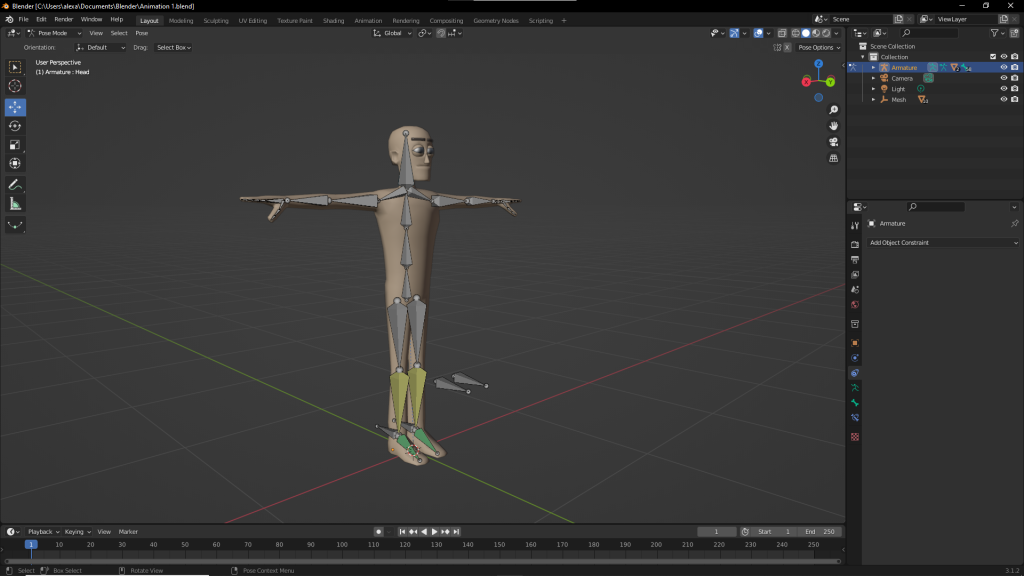Screen dimensions: 1024x576
Task: Open the Pose Mode dropdown
Action: [55, 33]
